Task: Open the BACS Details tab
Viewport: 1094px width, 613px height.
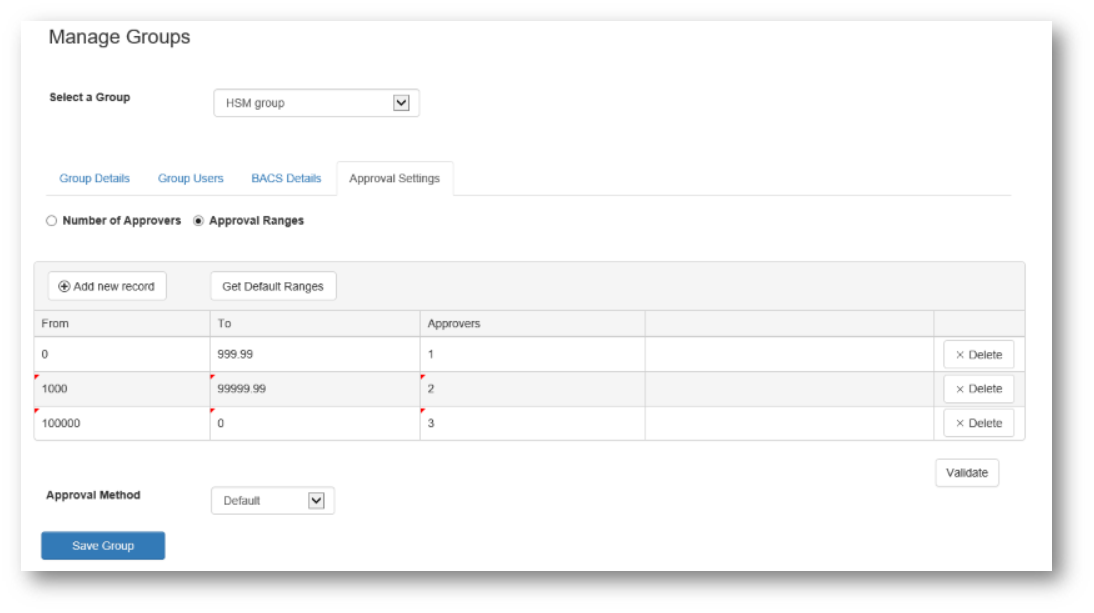Action: pyautogui.click(x=286, y=179)
